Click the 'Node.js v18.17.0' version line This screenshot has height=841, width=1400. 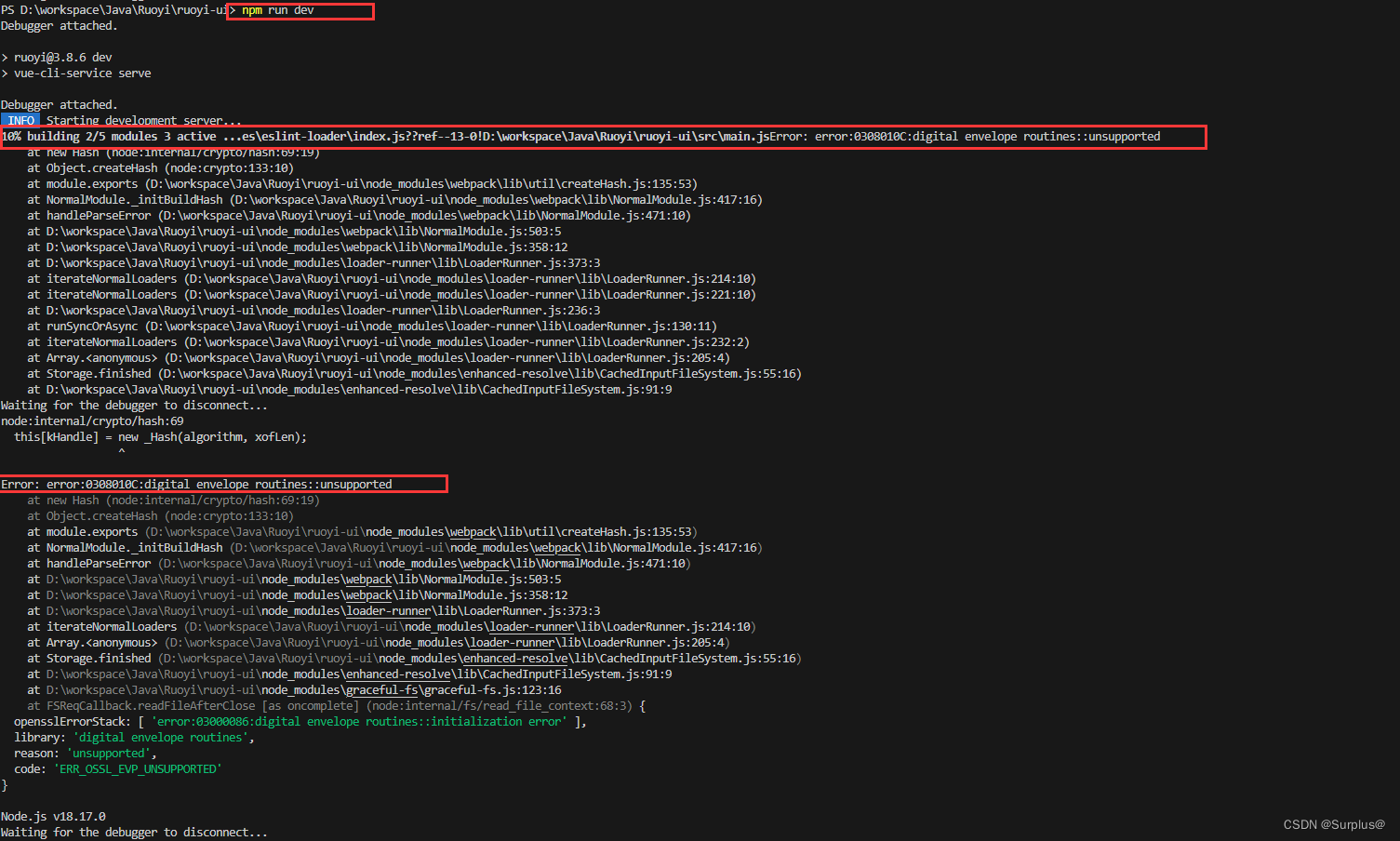pyautogui.click(x=53, y=817)
